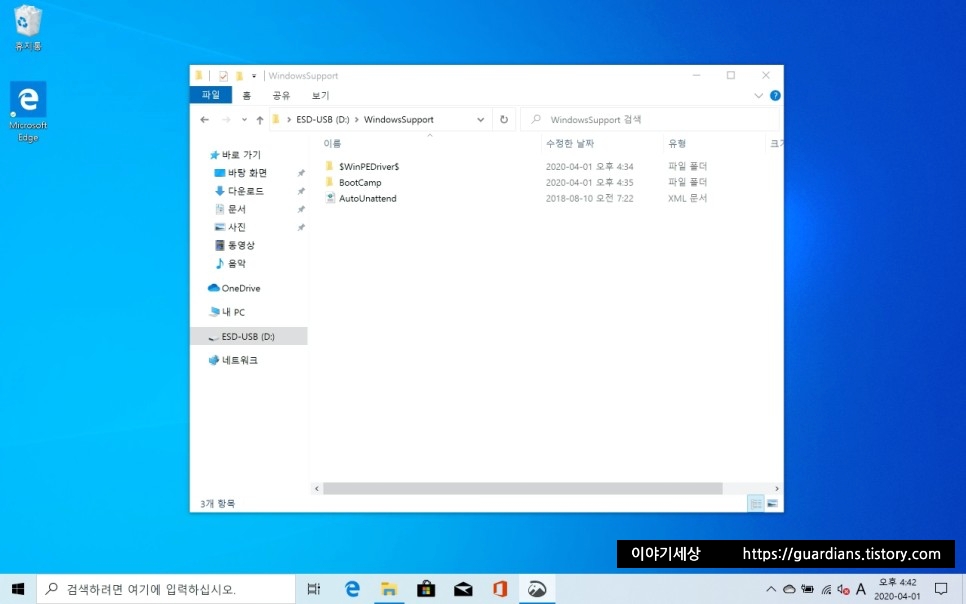The height and width of the screenshot is (604, 966).
Task: Open the address bar history dropdown
Action: [481, 120]
